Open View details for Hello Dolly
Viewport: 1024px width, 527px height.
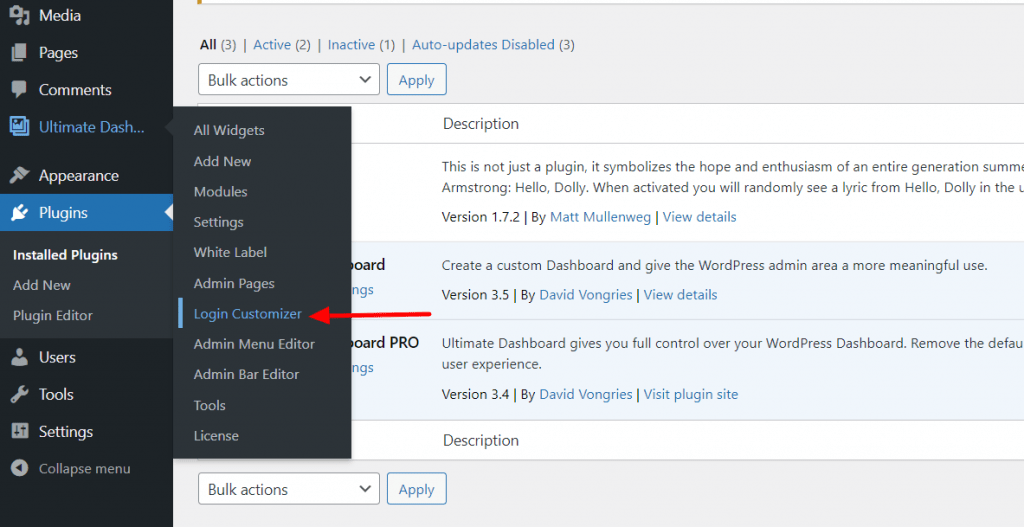(x=699, y=217)
